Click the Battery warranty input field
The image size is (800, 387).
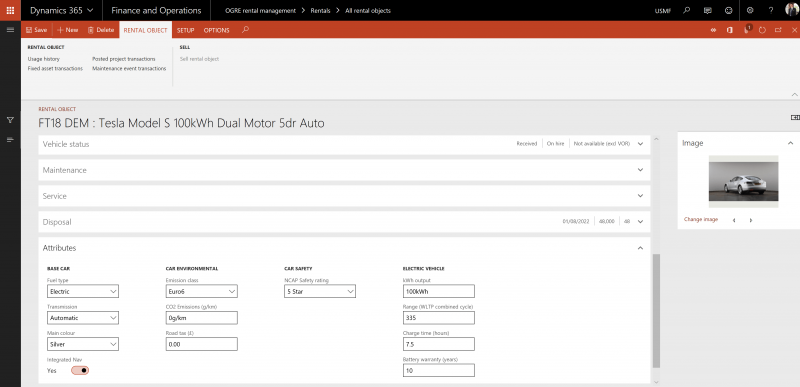click(x=439, y=370)
